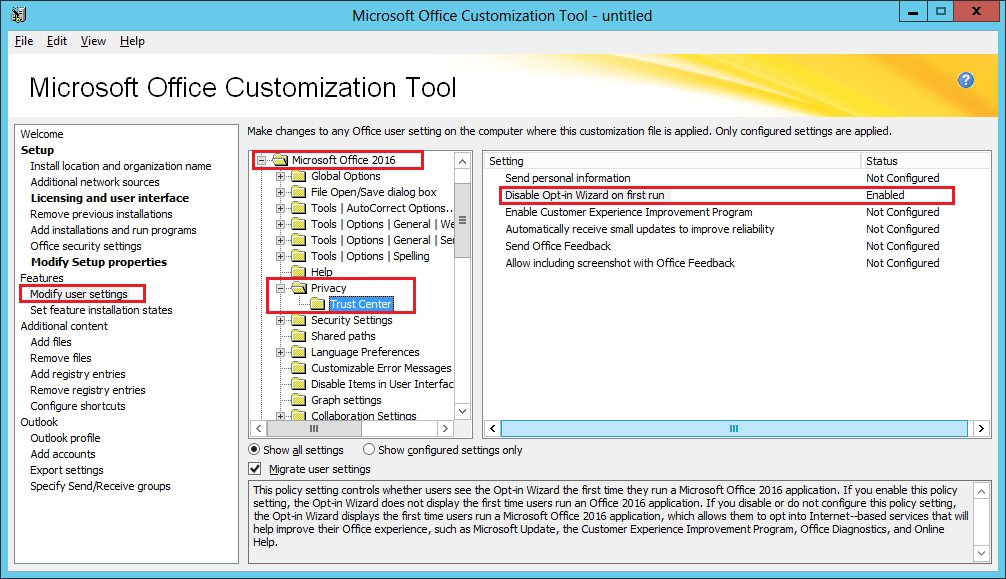This screenshot has height=579, width=1006.
Task: Expand the File Open/Save dialog box node
Action: point(280,193)
